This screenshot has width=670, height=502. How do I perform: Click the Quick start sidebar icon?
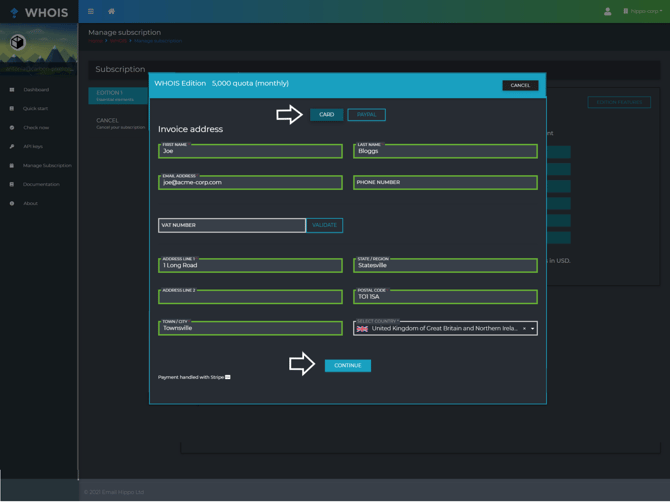12,109
